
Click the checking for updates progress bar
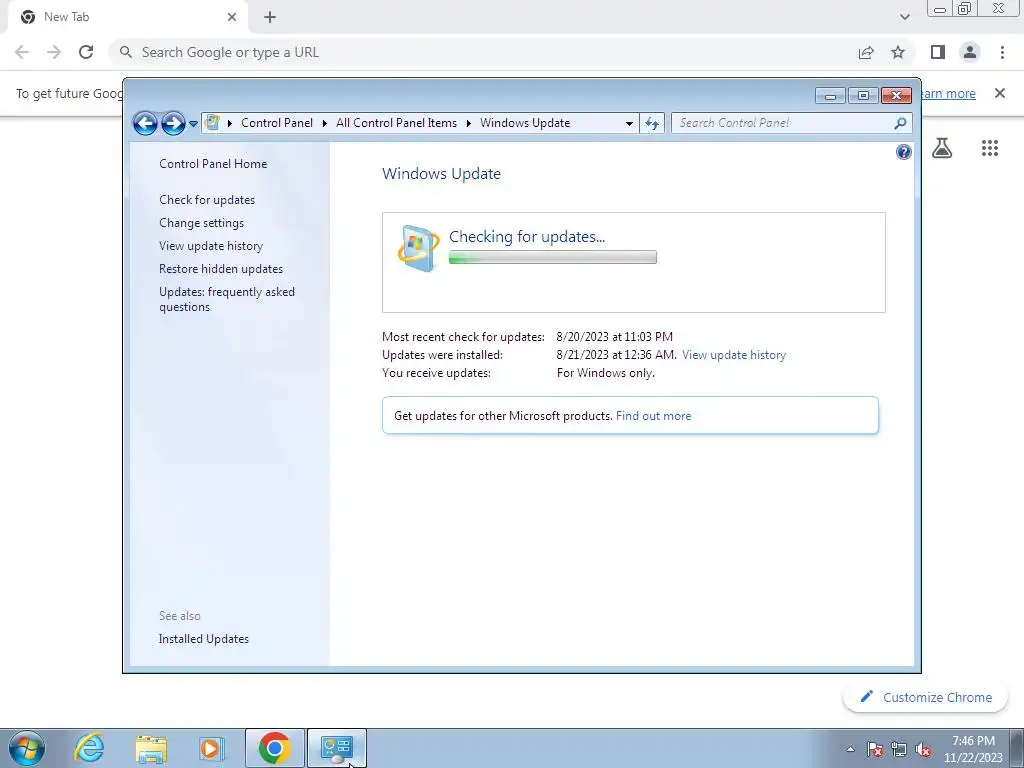(x=552, y=257)
